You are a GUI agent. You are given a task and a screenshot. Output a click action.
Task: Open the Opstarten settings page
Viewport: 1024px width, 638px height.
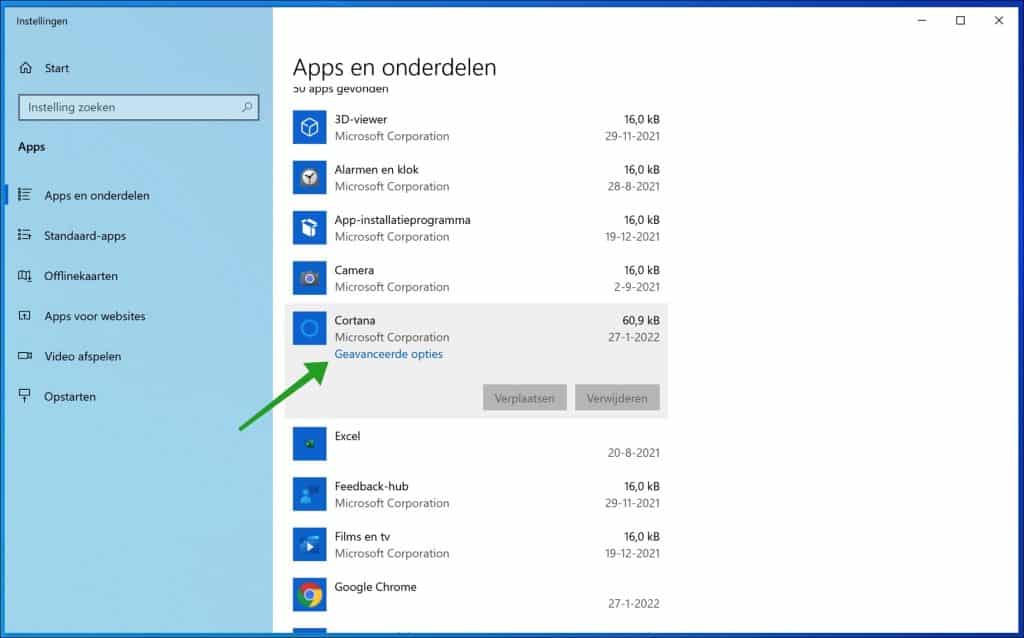point(69,397)
